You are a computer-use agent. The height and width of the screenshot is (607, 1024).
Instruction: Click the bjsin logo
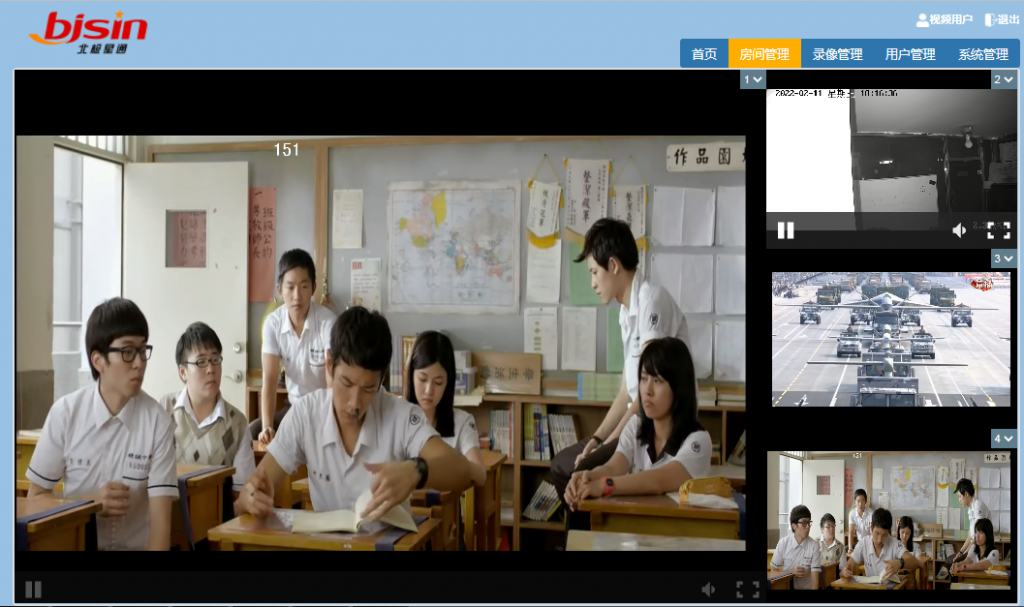(x=88, y=33)
